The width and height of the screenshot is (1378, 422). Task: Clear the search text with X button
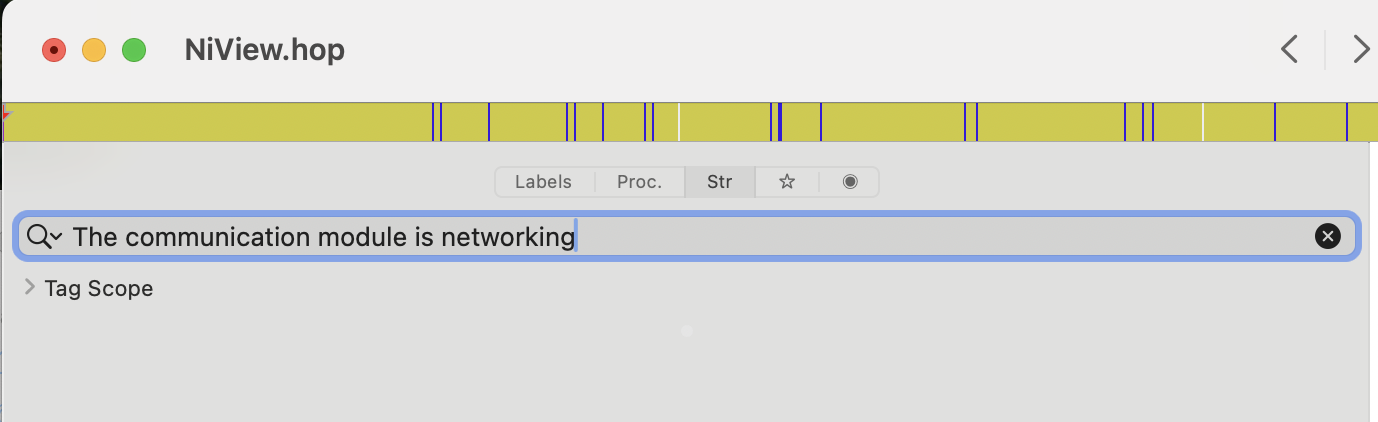(x=1327, y=236)
